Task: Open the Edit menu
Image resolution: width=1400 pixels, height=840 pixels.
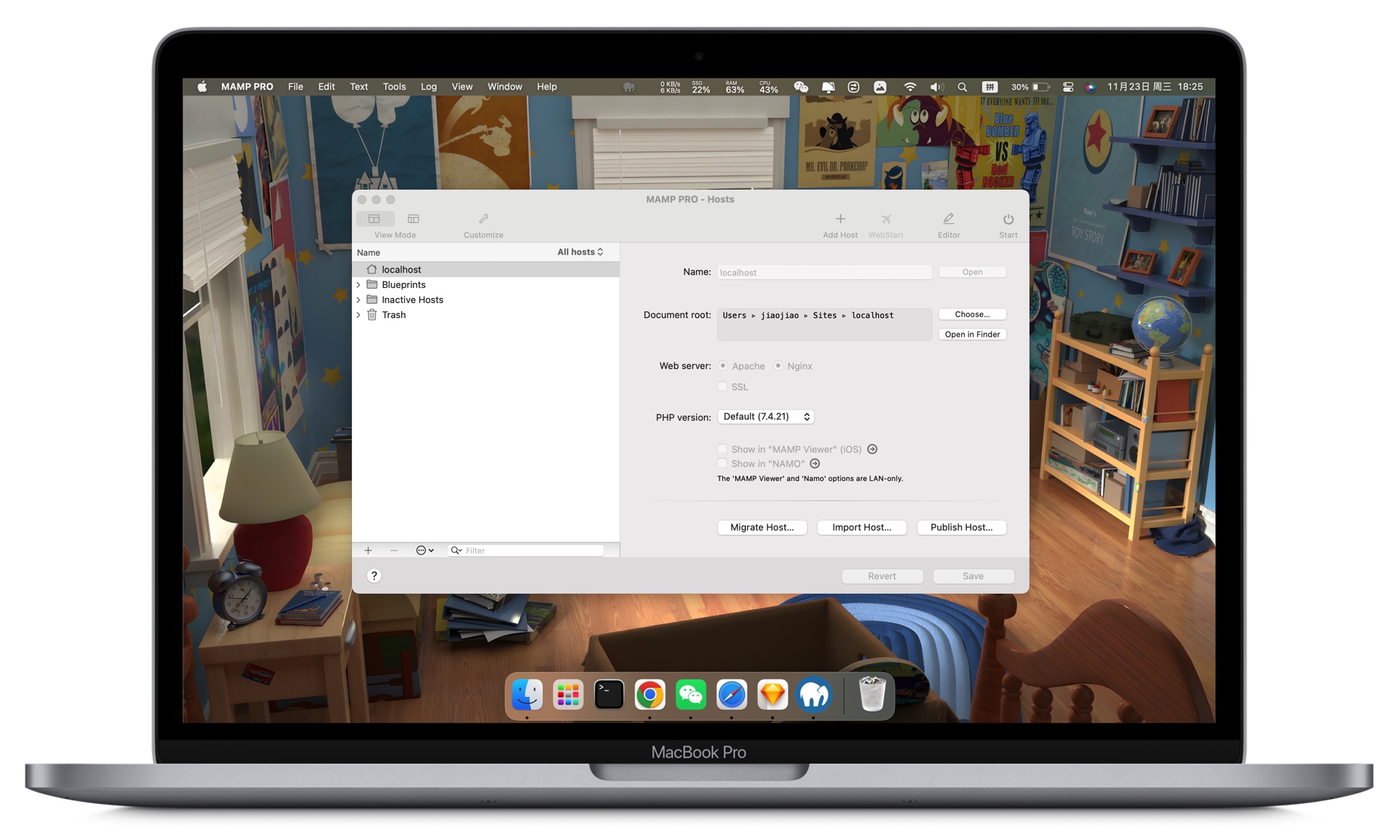Action: point(327,87)
